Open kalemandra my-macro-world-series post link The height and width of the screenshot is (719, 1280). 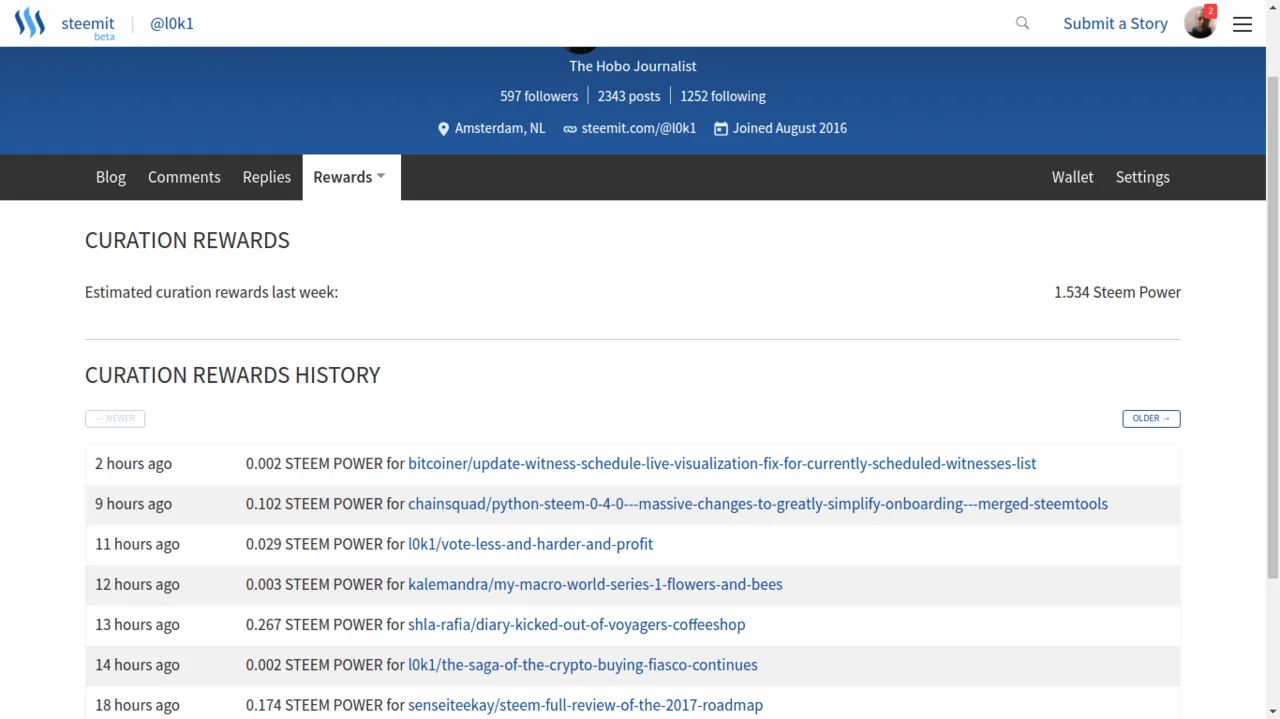[595, 584]
